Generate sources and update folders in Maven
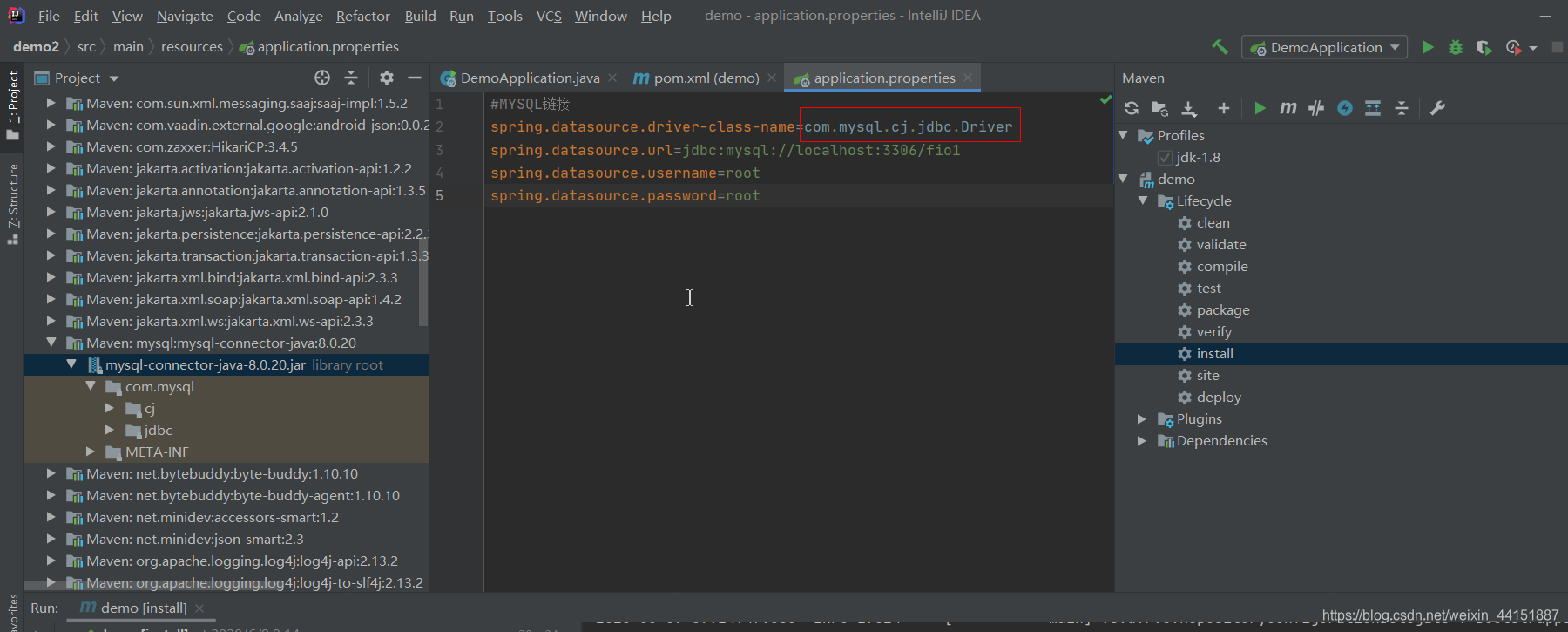Screen dimensions: 1568x632 pyautogui.click(x=1159, y=108)
